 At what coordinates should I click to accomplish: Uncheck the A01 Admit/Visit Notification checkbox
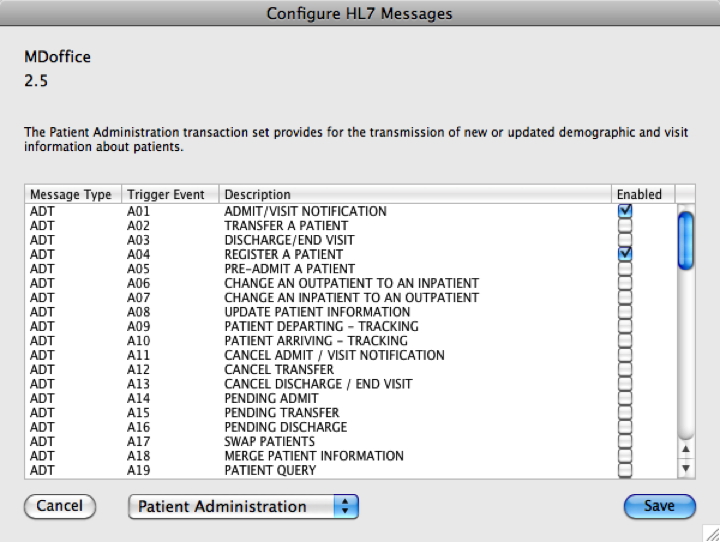tap(625, 211)
